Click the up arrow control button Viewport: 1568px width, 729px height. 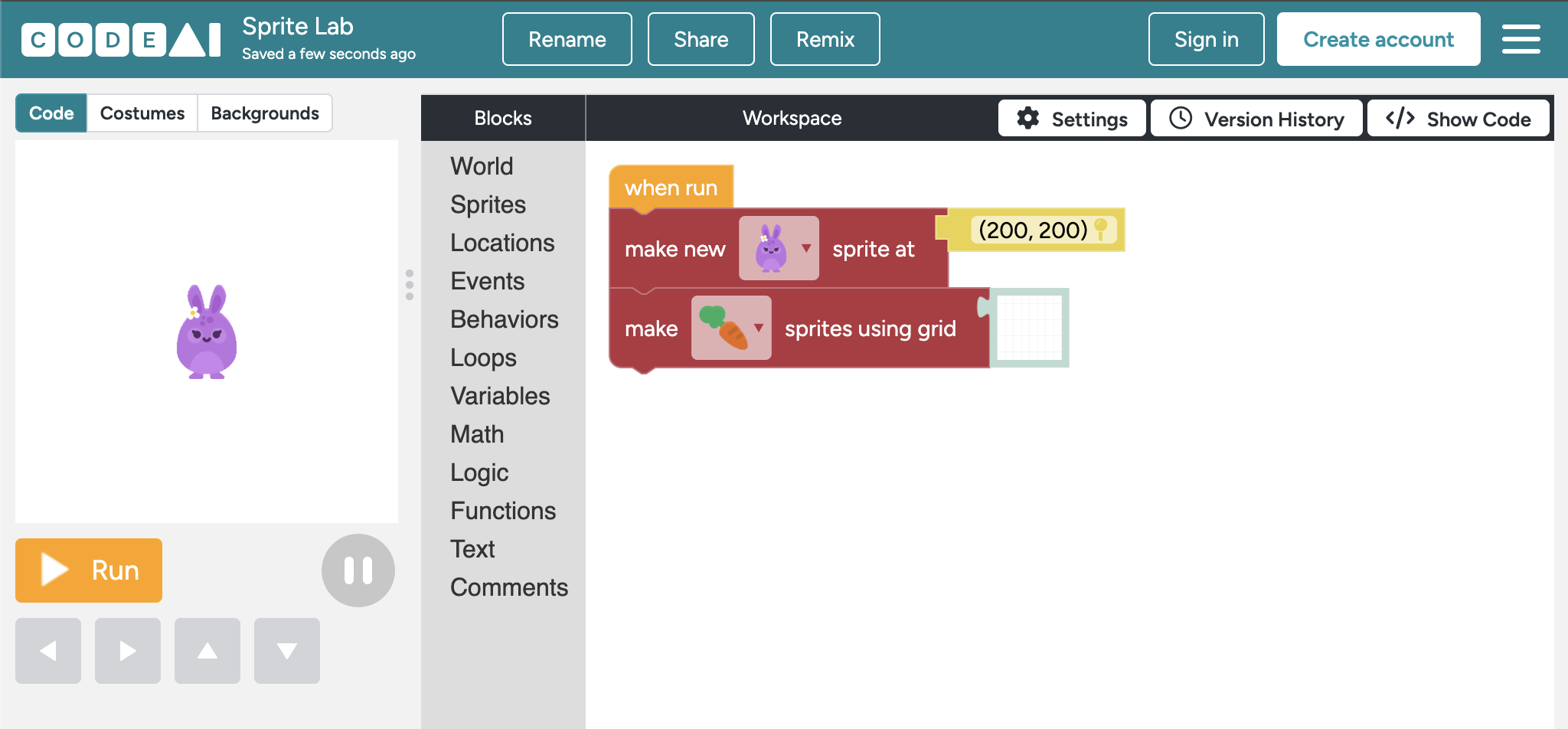(x=207, y=650)
